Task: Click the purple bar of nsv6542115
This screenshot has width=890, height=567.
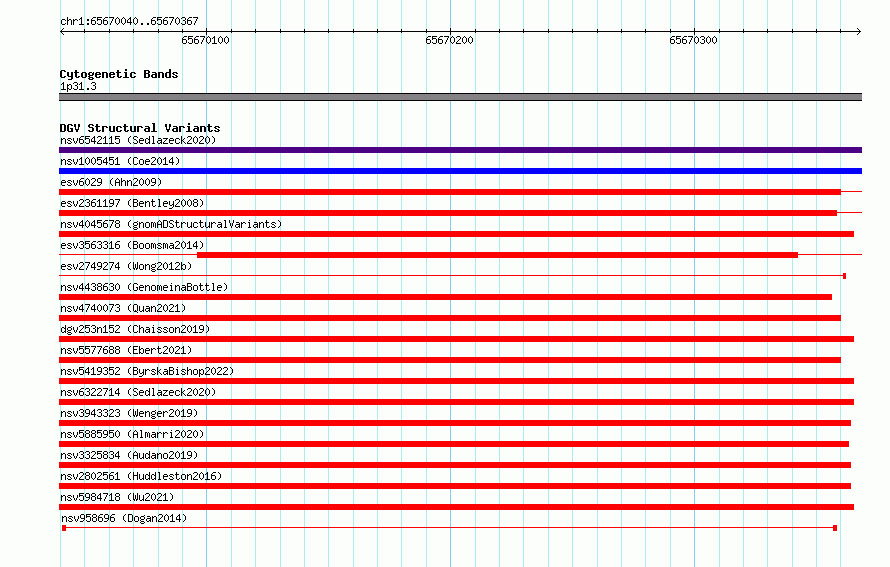Action: pos(460,150)
